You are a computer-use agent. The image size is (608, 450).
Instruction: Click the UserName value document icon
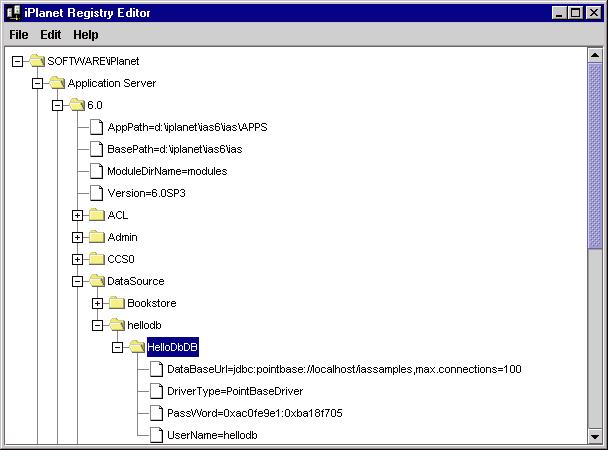tap(156, 435)
